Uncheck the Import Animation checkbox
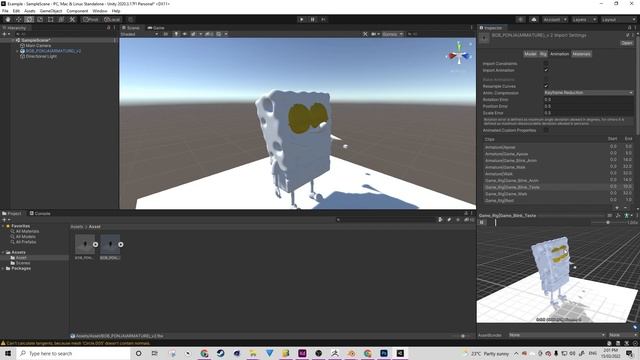The image size is (640, 360). [x=546, y=70]
